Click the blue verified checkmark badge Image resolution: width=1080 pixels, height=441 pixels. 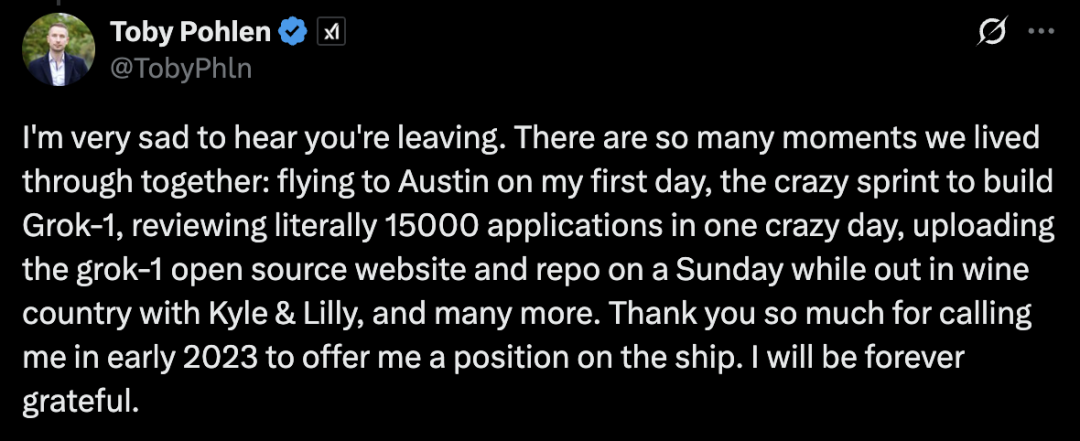292,32
